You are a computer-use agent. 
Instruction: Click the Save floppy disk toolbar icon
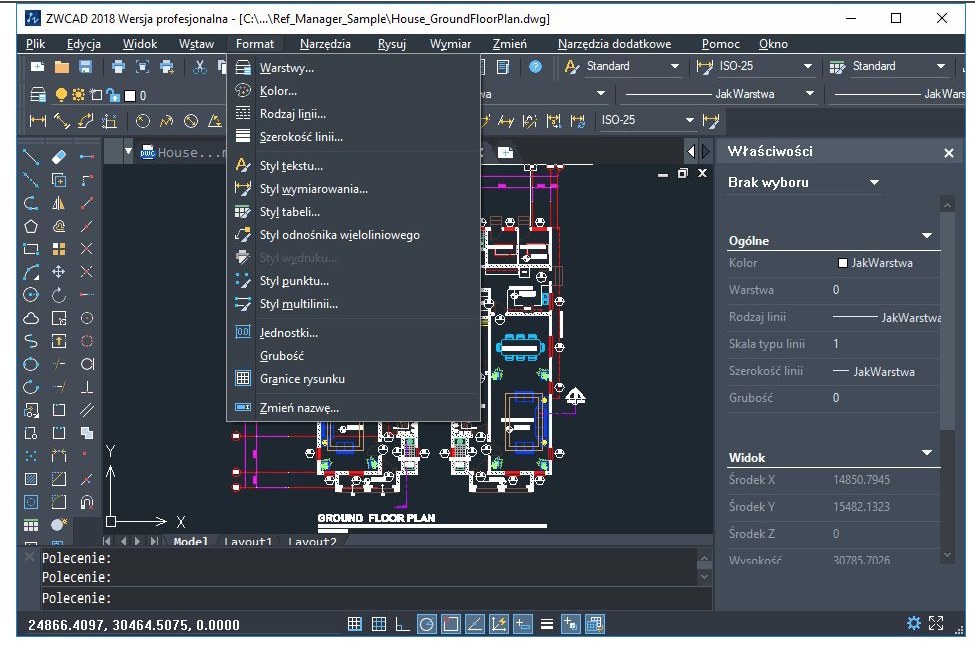86,67
